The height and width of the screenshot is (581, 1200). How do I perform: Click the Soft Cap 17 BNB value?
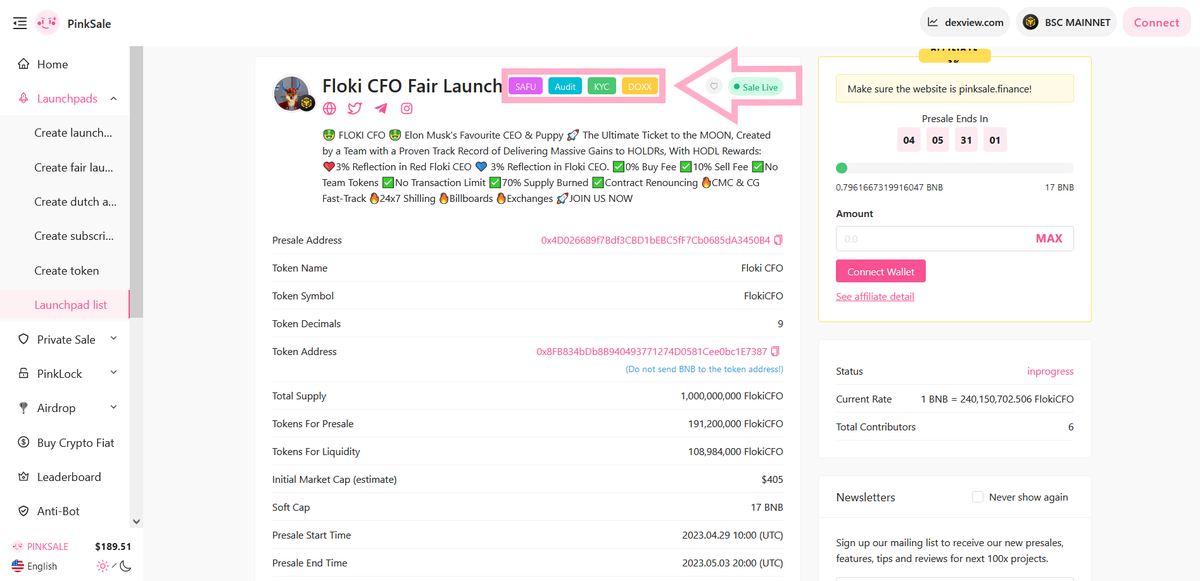[x=767, y=508]
